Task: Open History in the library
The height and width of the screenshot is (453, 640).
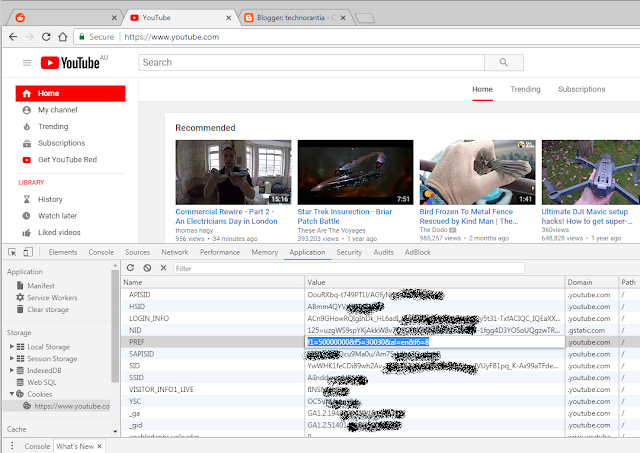Action: click(x=50, y=199)
